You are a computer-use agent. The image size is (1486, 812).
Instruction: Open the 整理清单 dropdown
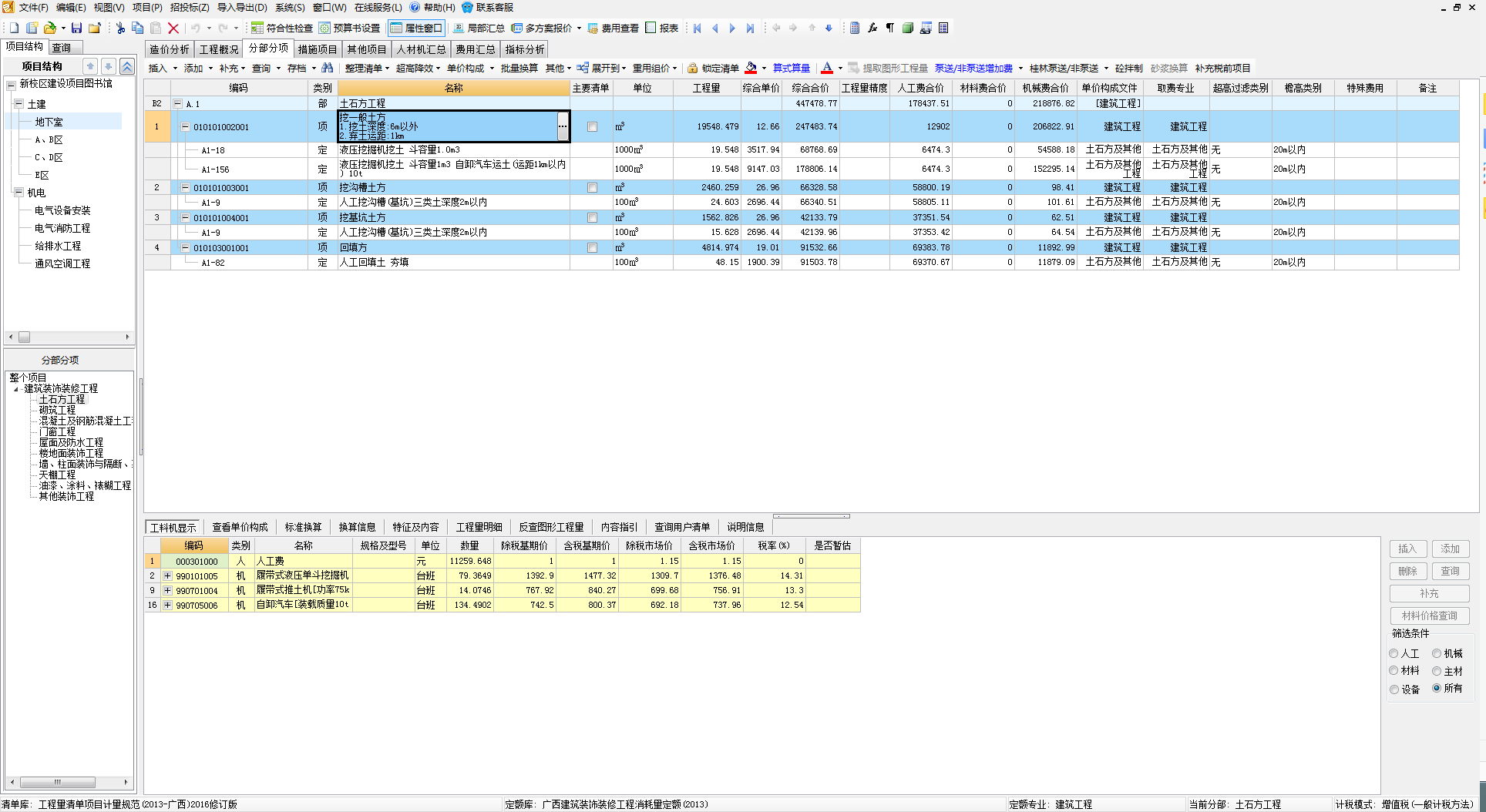click(x=367, y=69)
